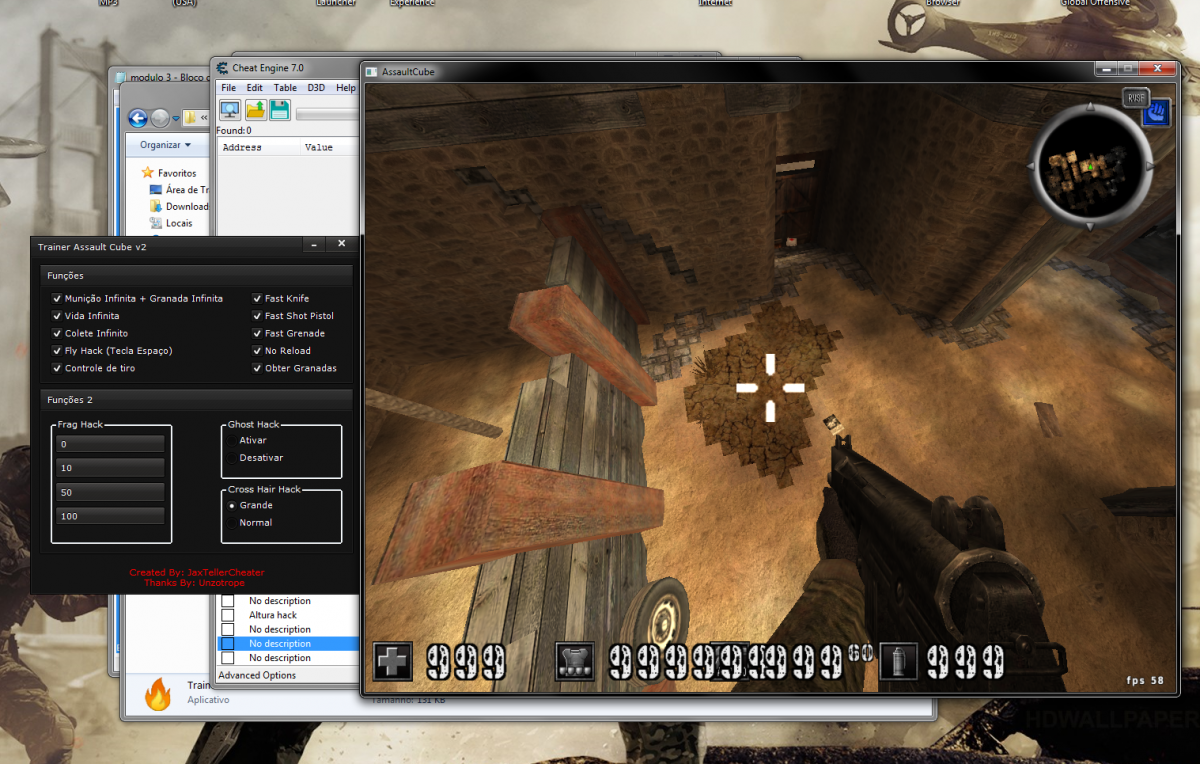Click the flame trainer application icon

pos(158,693)
